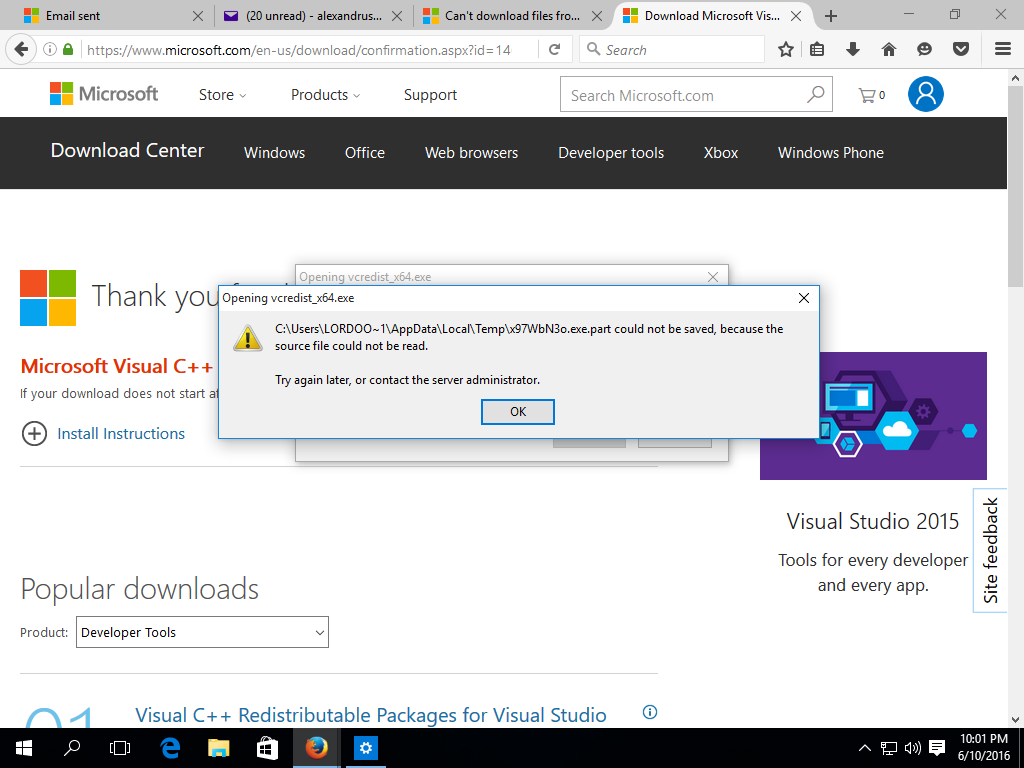Click OK in the error dialog
The image size is (1024, 768).
pos(518,411)
